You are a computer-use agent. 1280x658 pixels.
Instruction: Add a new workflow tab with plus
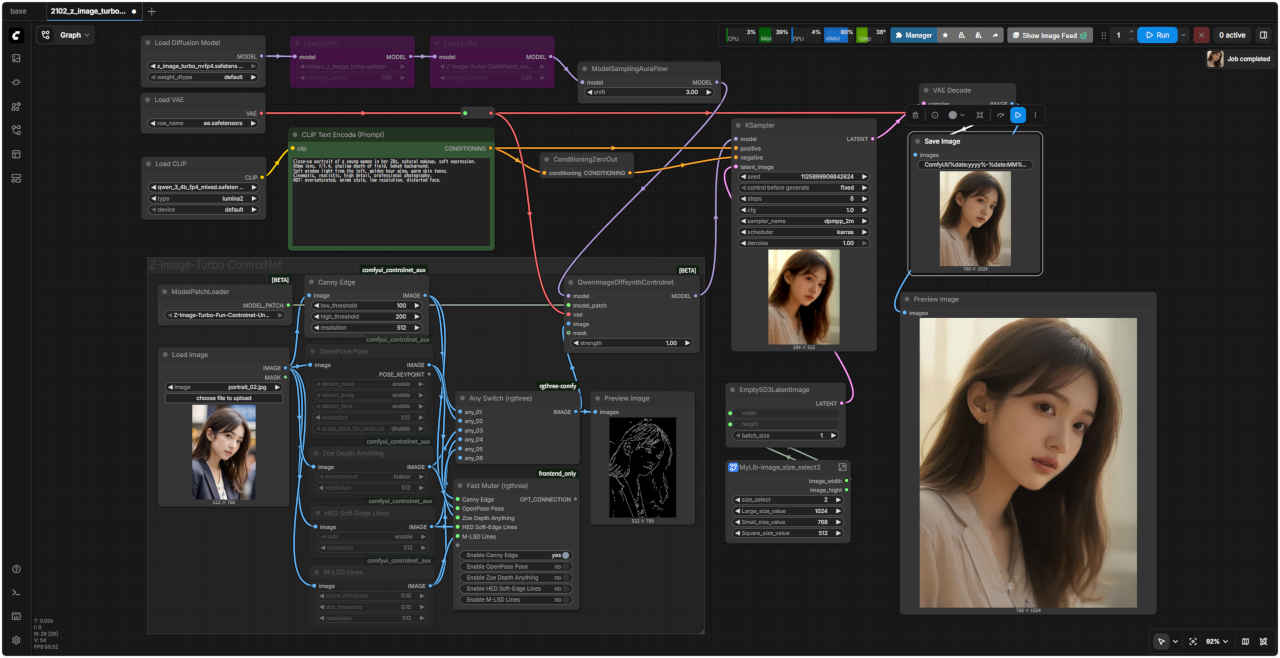coord(152,11)
